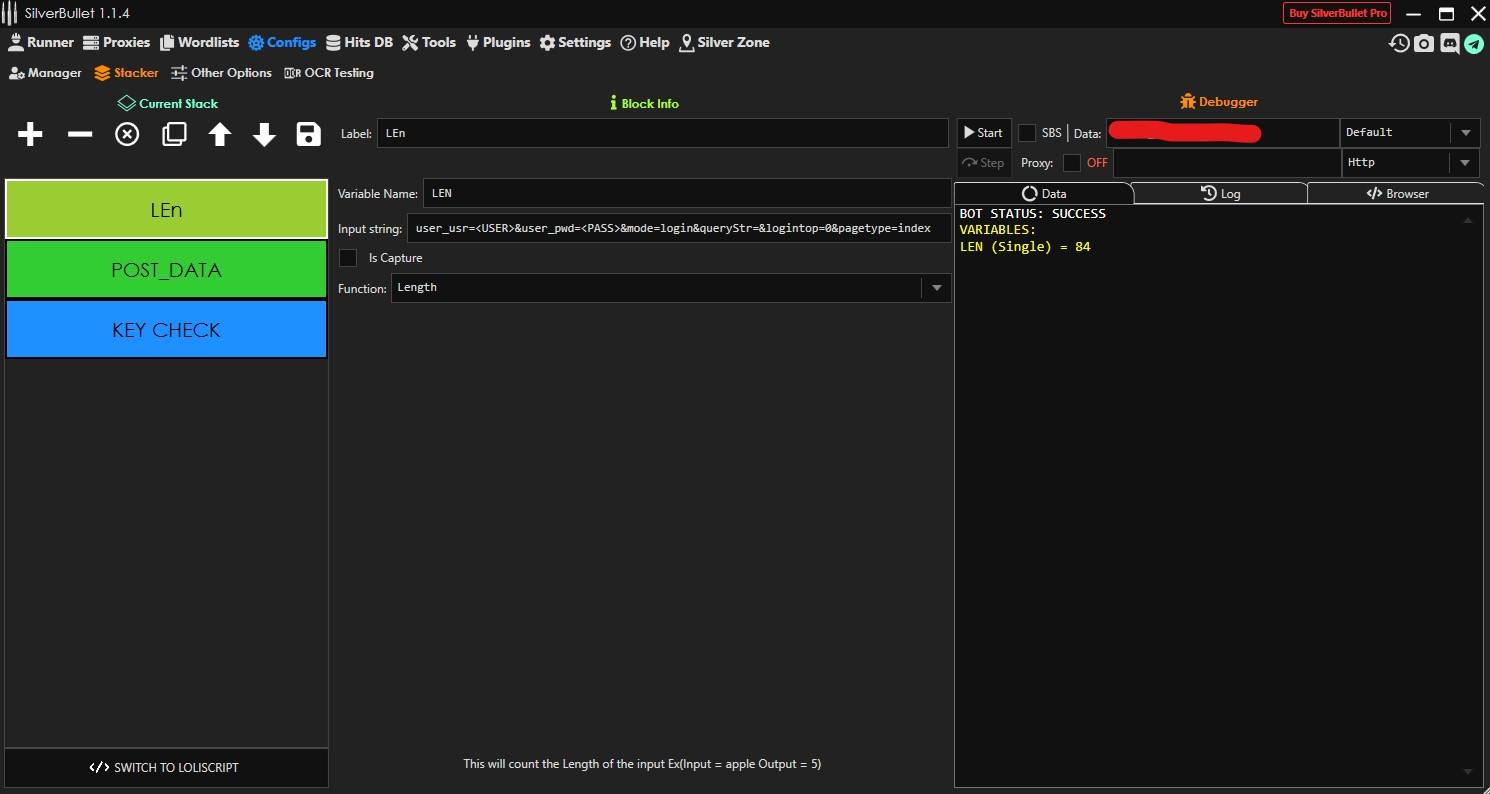Switch to the Stacker tab
Viewport: 1490px width, 794px height.
tap(126, 72)
